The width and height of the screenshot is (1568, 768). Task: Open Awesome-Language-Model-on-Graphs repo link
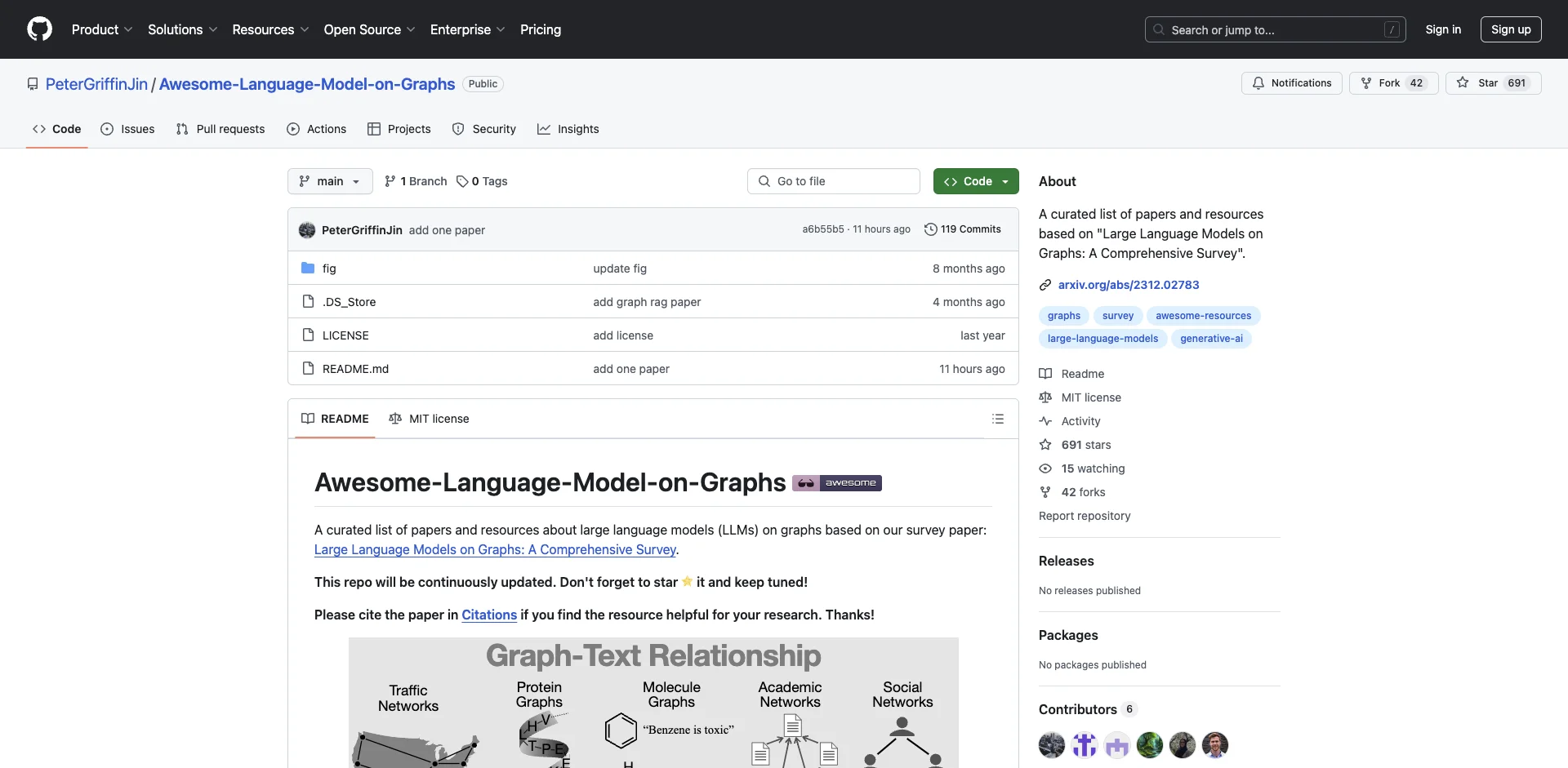(307, 84)
